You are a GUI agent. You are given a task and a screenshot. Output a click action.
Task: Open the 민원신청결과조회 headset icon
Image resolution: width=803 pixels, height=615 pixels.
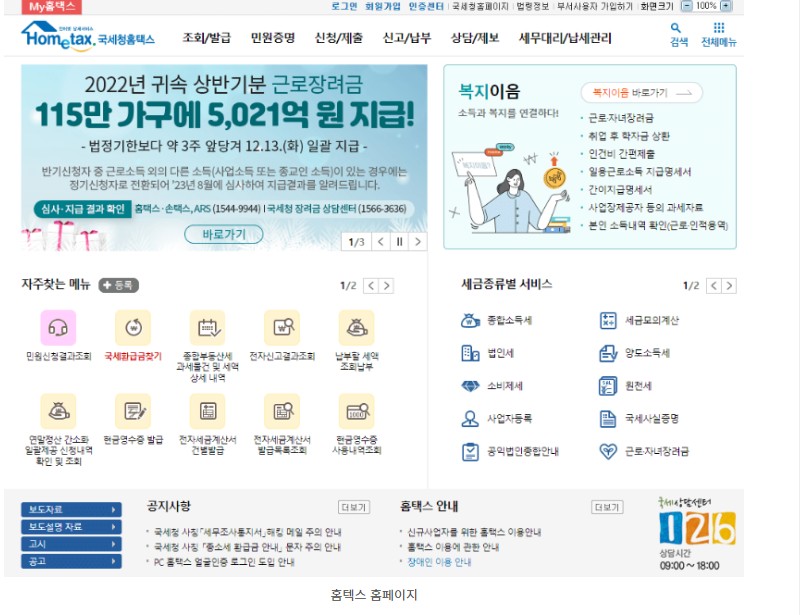(x=58, y=328)
